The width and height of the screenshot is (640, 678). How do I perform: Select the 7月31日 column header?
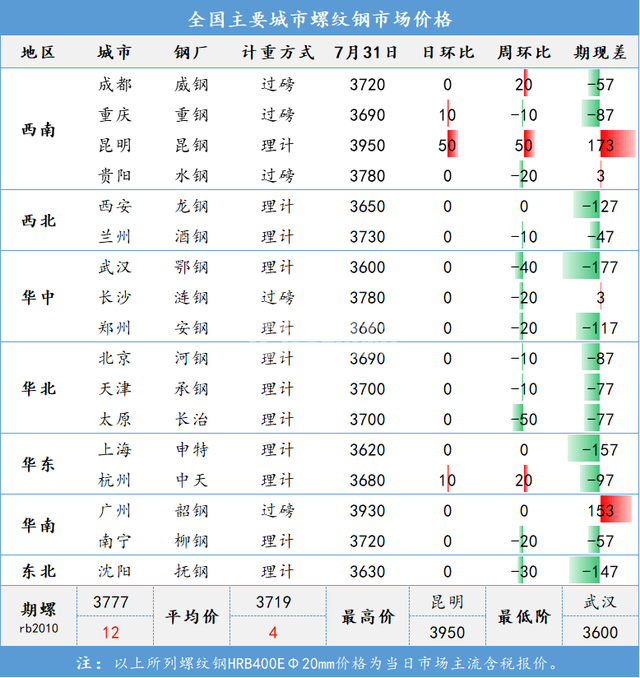click(366, 52)
